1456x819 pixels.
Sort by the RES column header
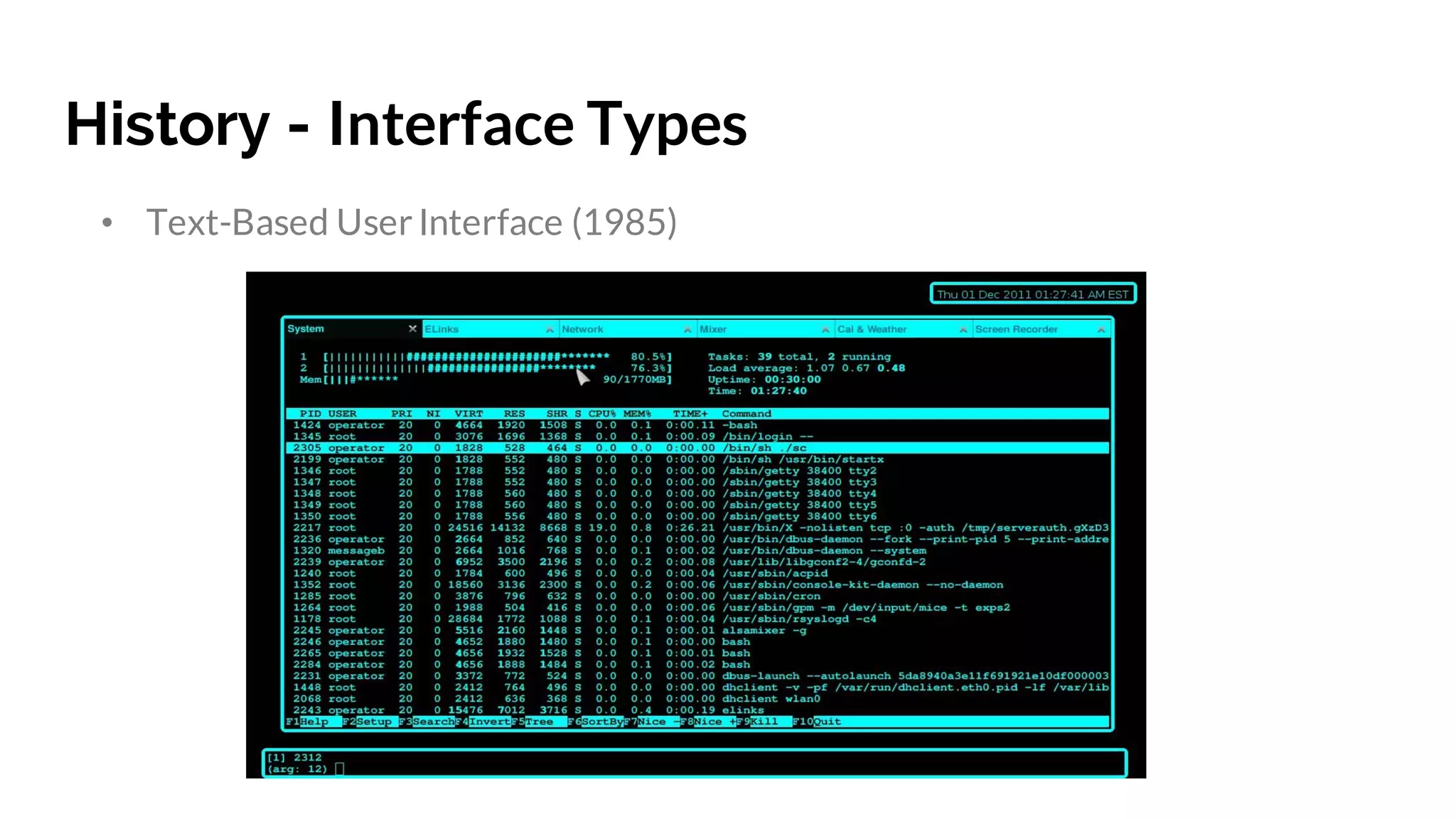tap(515, 414)
